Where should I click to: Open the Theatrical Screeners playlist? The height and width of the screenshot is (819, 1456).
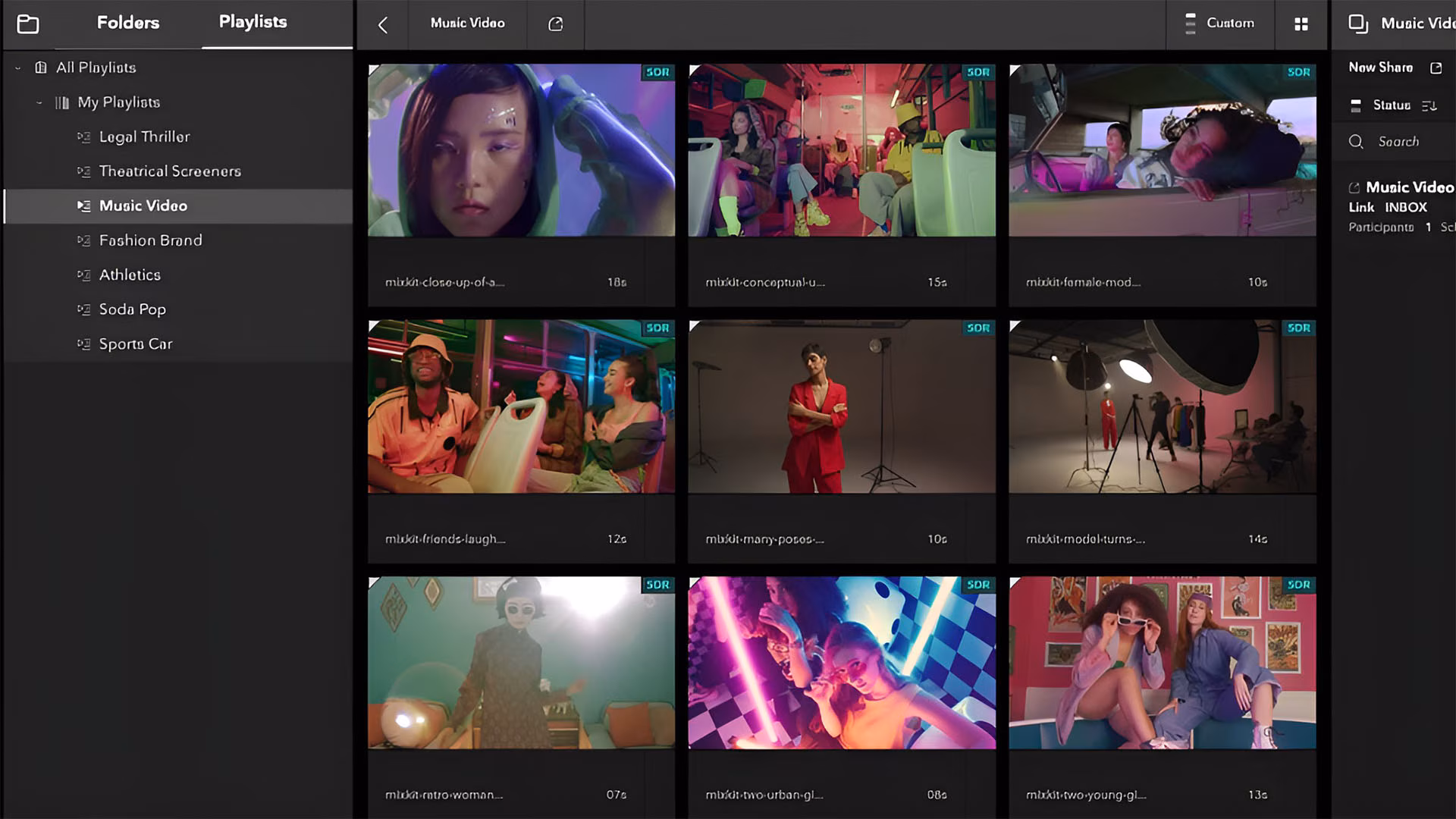coord(170,171)
